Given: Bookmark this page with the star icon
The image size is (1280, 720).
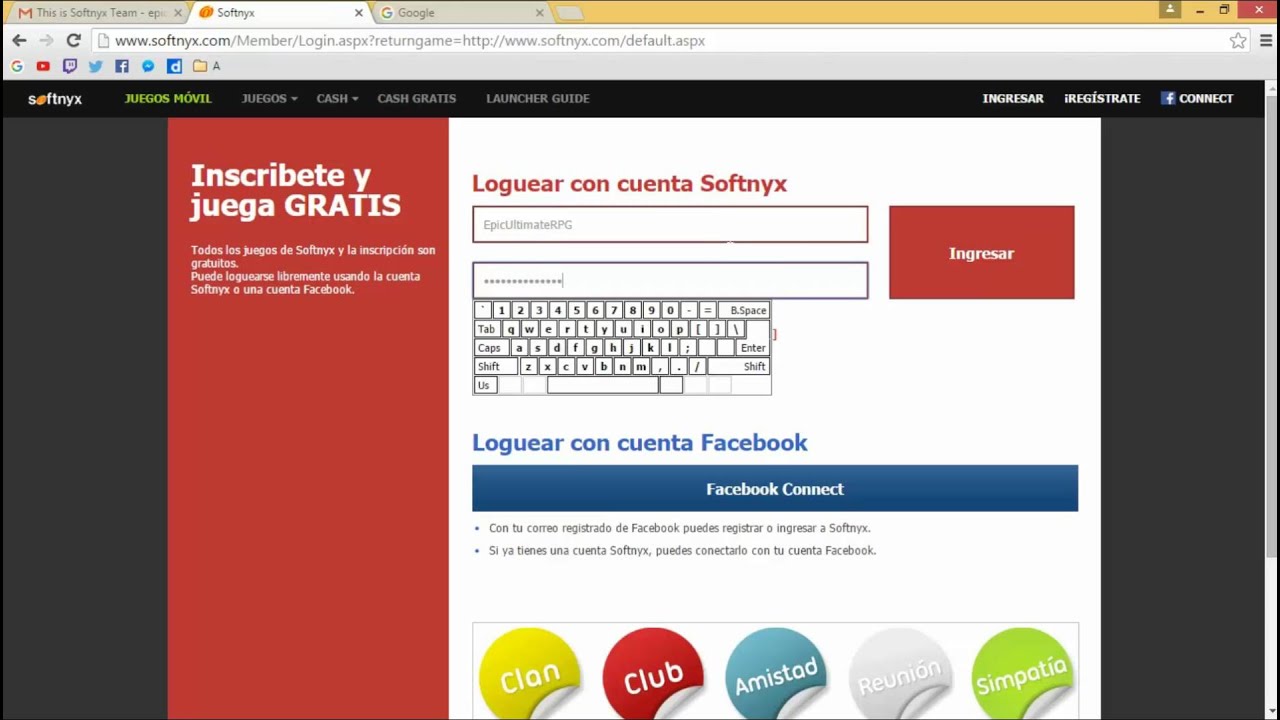Looking at the screenshot, I should [x=1238, y=41].
